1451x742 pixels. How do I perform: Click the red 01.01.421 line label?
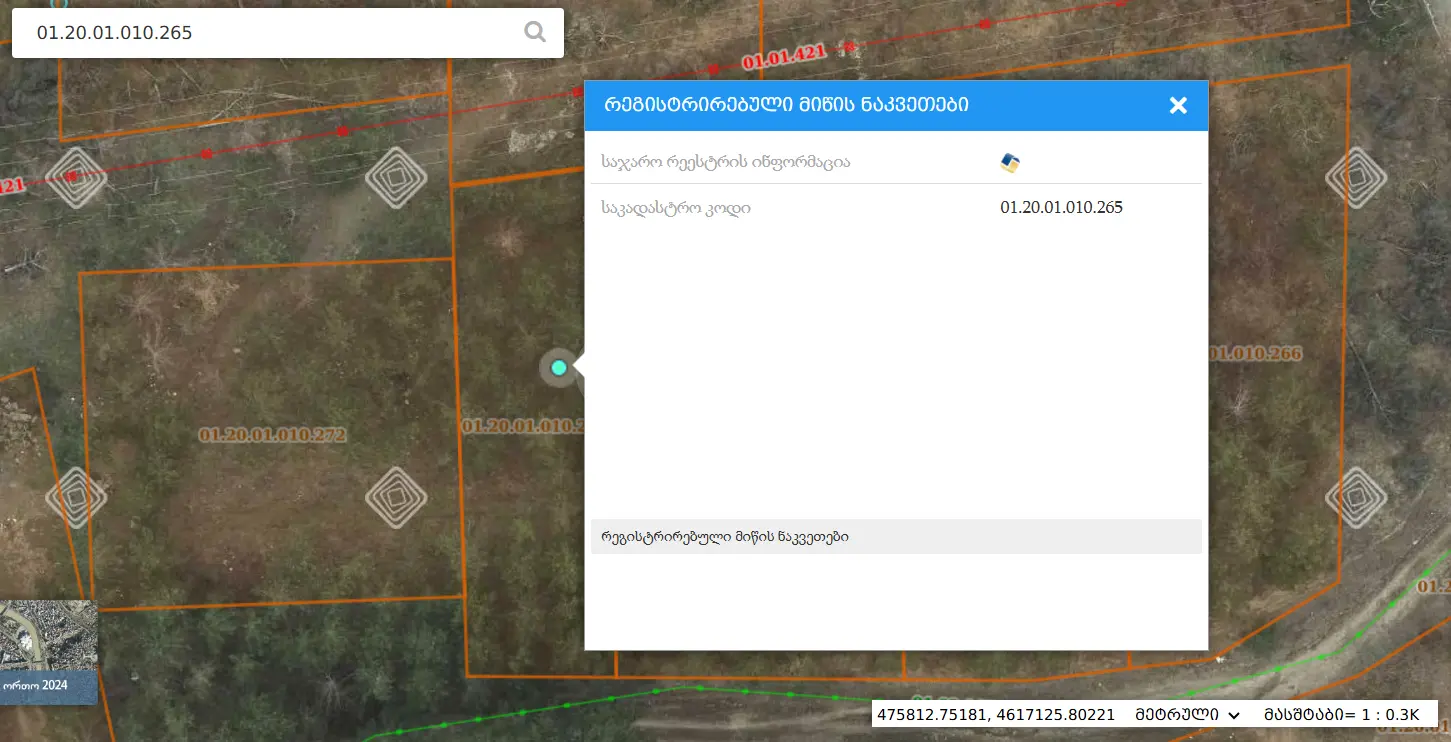[784, 58]
